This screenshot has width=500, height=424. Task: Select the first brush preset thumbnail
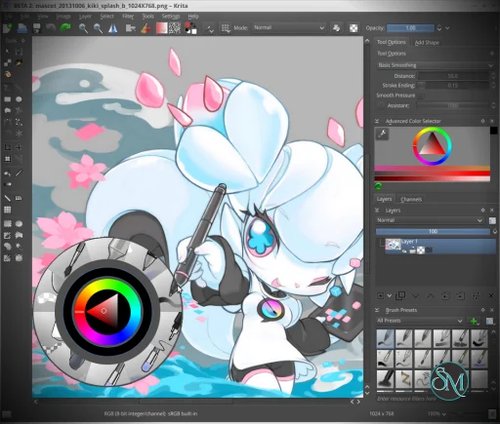385,338
